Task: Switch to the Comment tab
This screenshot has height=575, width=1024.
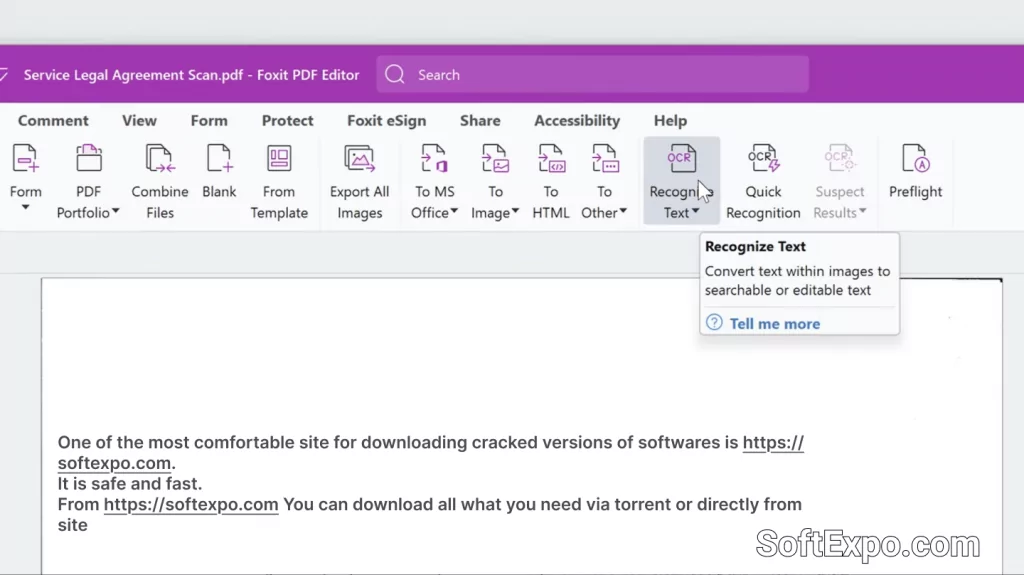Action: 53,121
